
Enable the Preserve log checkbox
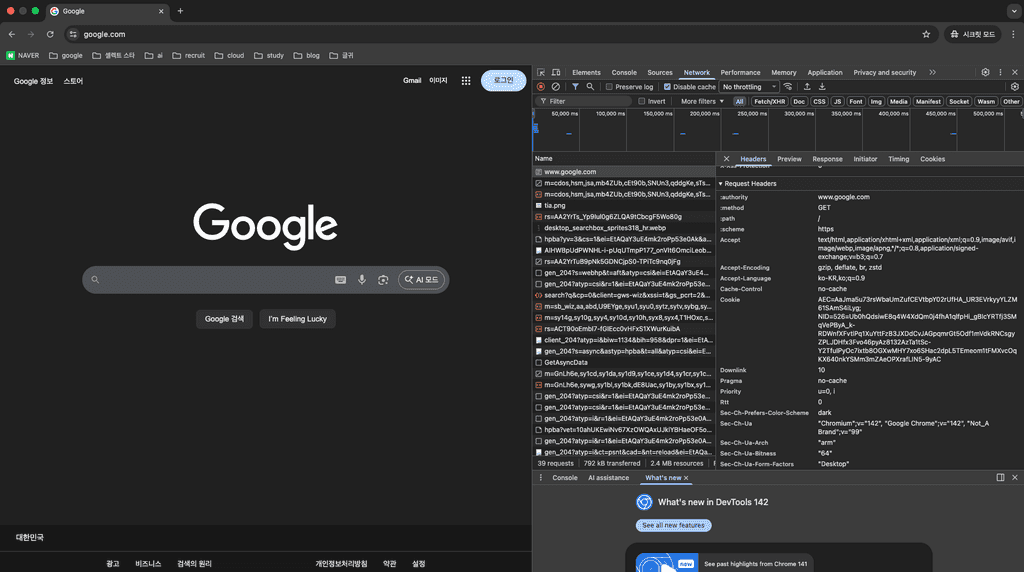click(609, 87)
